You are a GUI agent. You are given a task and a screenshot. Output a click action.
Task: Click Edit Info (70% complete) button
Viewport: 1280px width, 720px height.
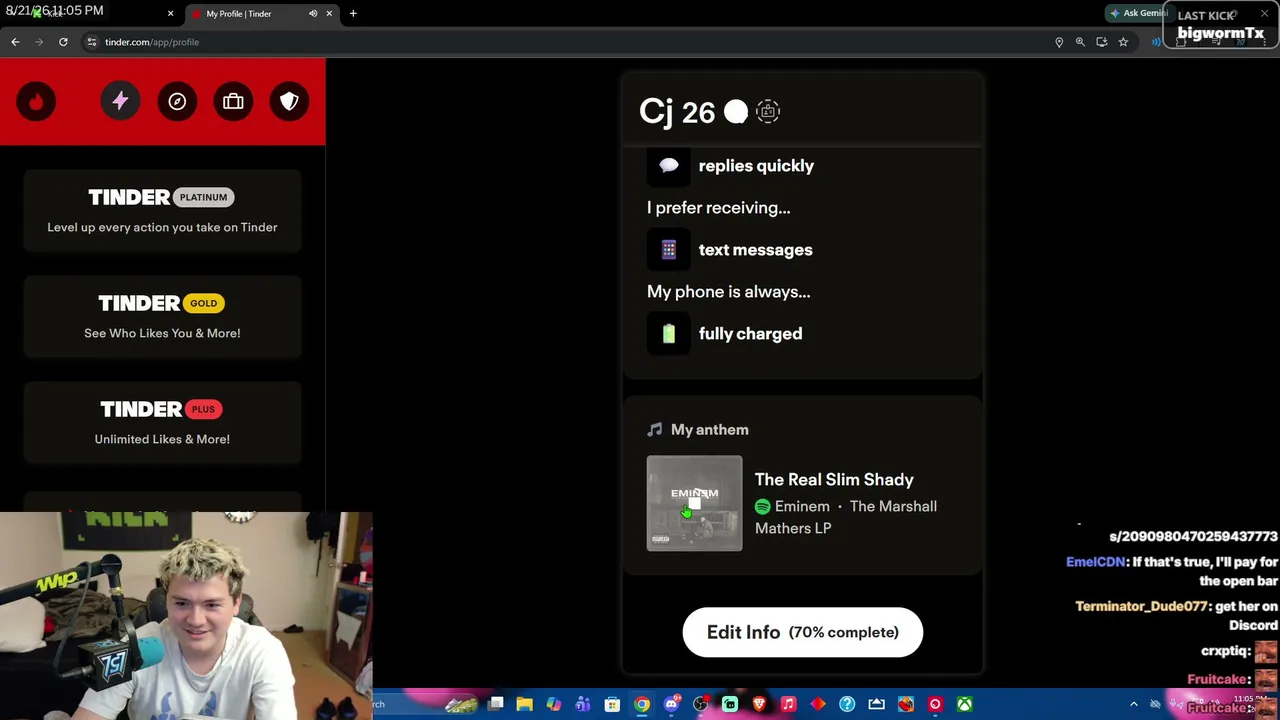coord(803,632)
